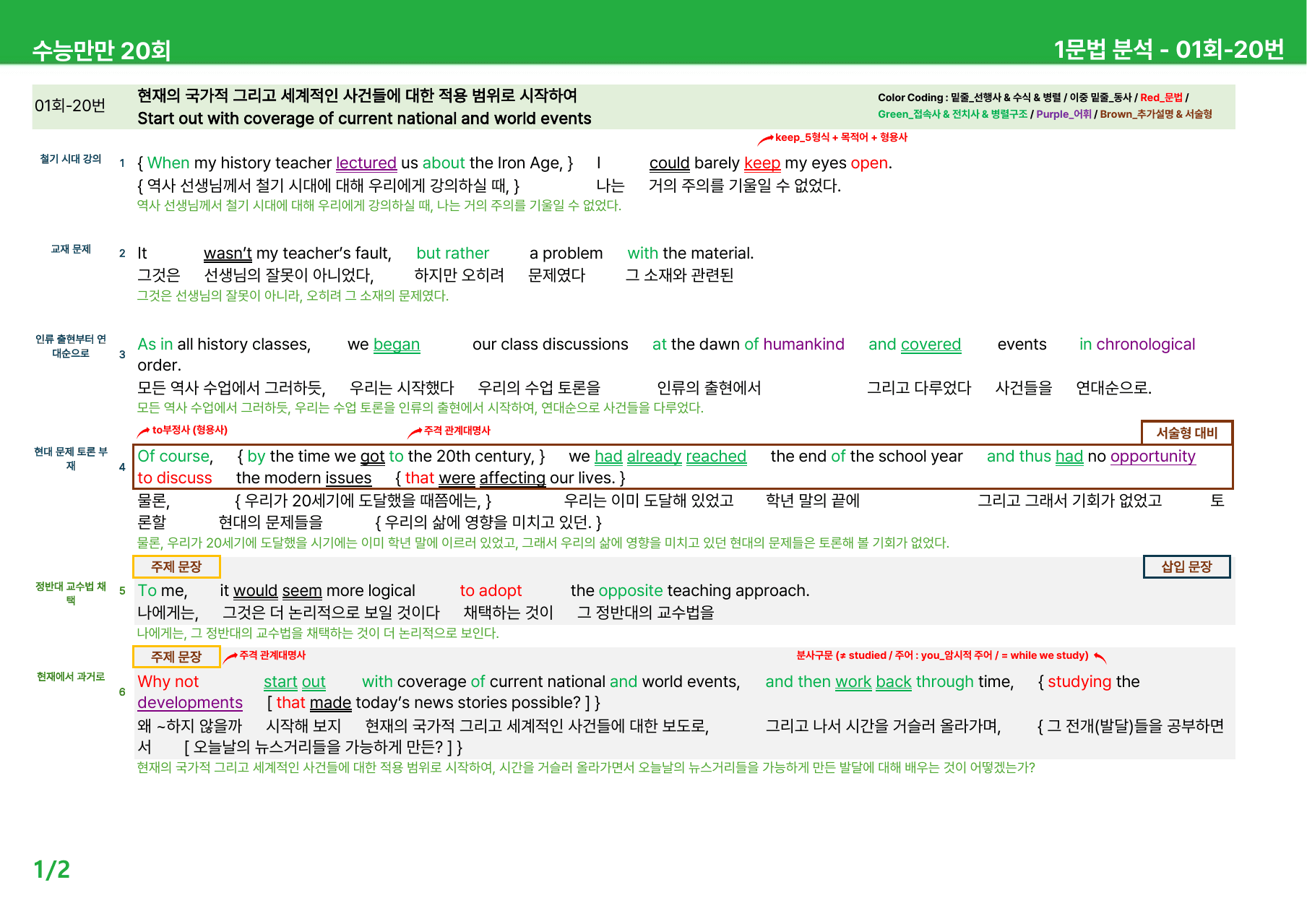
Task: Click the green word 'opposite' in sentence 5
Action: 631,591
